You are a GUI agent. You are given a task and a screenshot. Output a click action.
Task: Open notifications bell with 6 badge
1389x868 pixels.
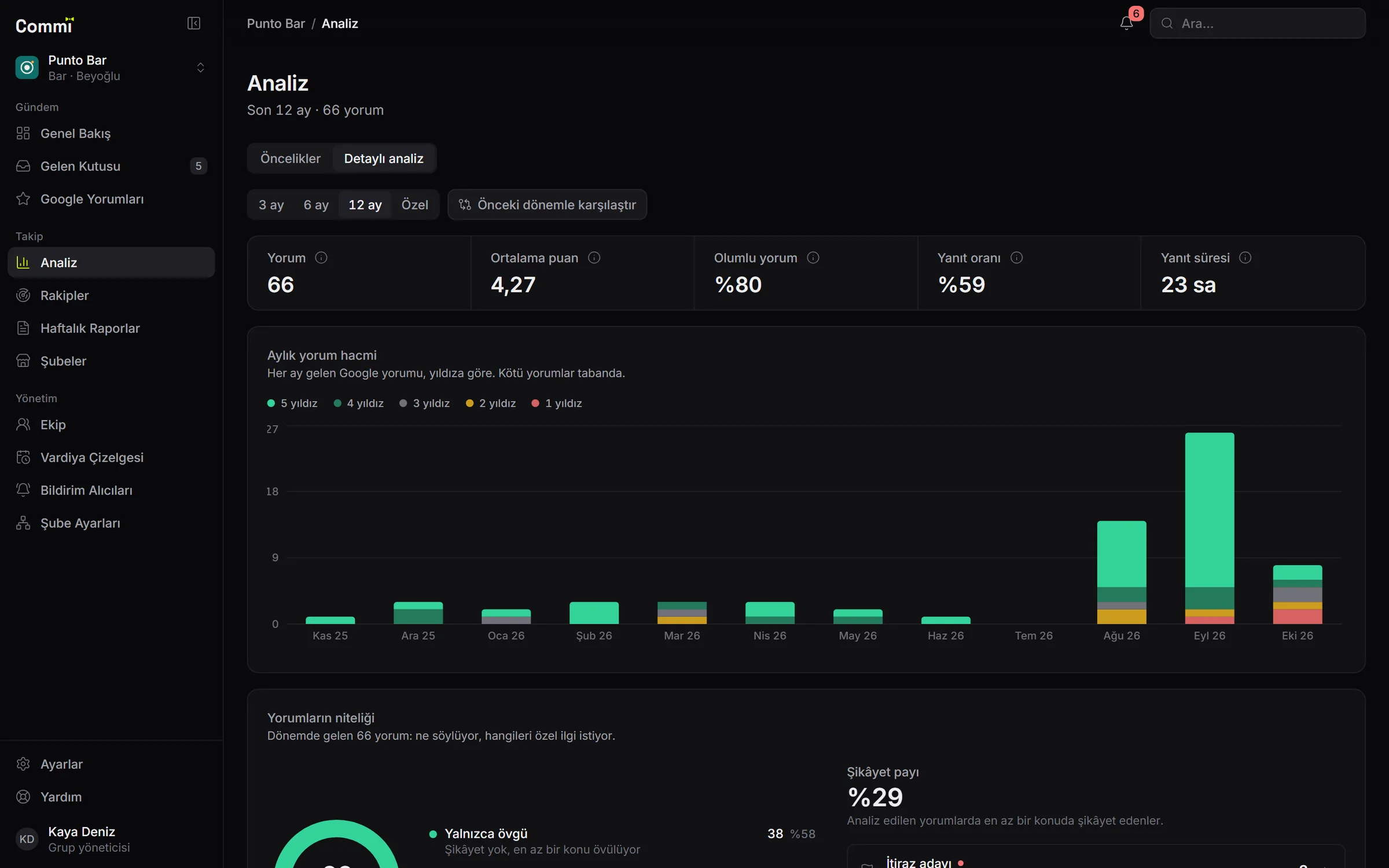(1126, 23)
